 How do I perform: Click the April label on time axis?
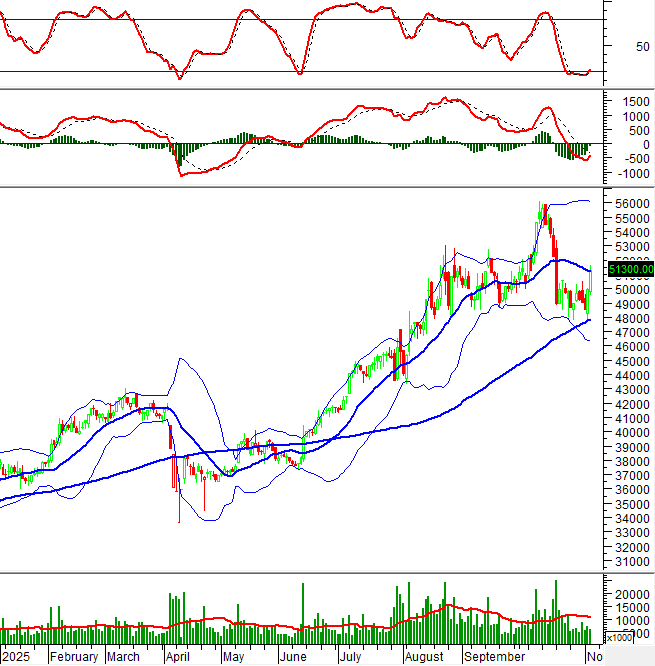(177, 657)
